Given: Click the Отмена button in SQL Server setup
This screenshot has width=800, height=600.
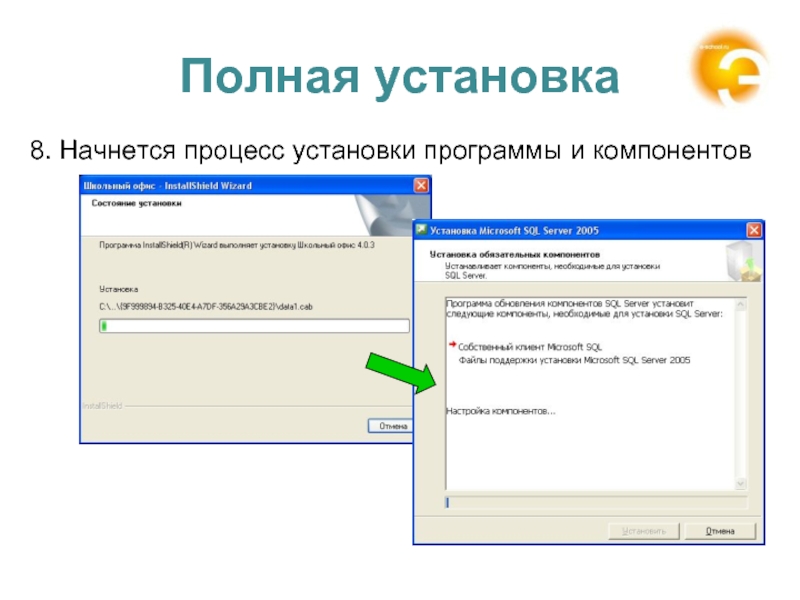Looking at the screenshot, I should pos(720,531).
